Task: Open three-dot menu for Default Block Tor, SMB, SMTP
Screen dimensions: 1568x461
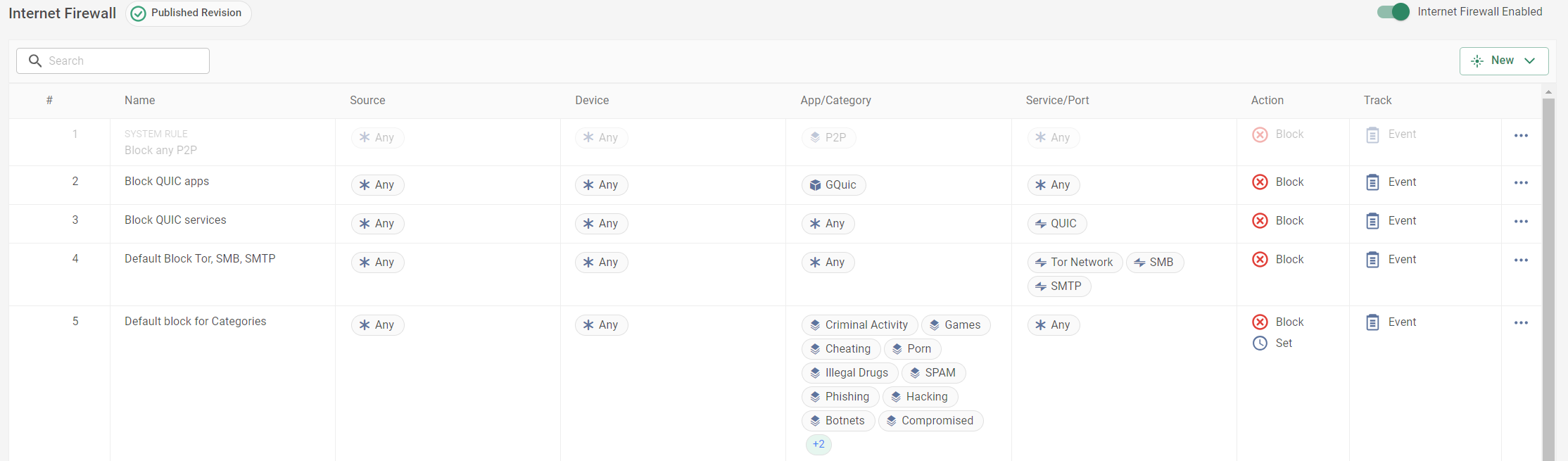Action: [1521, 260]
